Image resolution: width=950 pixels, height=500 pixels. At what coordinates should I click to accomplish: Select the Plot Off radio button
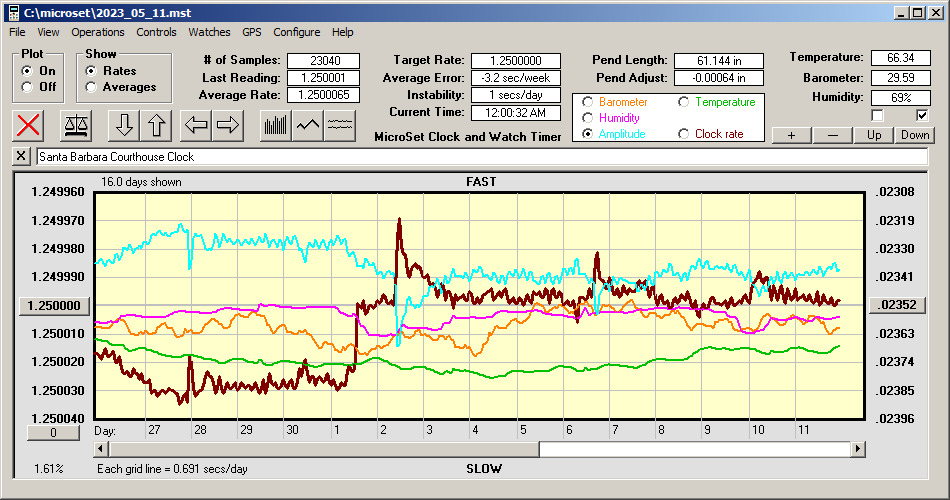(x=27, y=87)
